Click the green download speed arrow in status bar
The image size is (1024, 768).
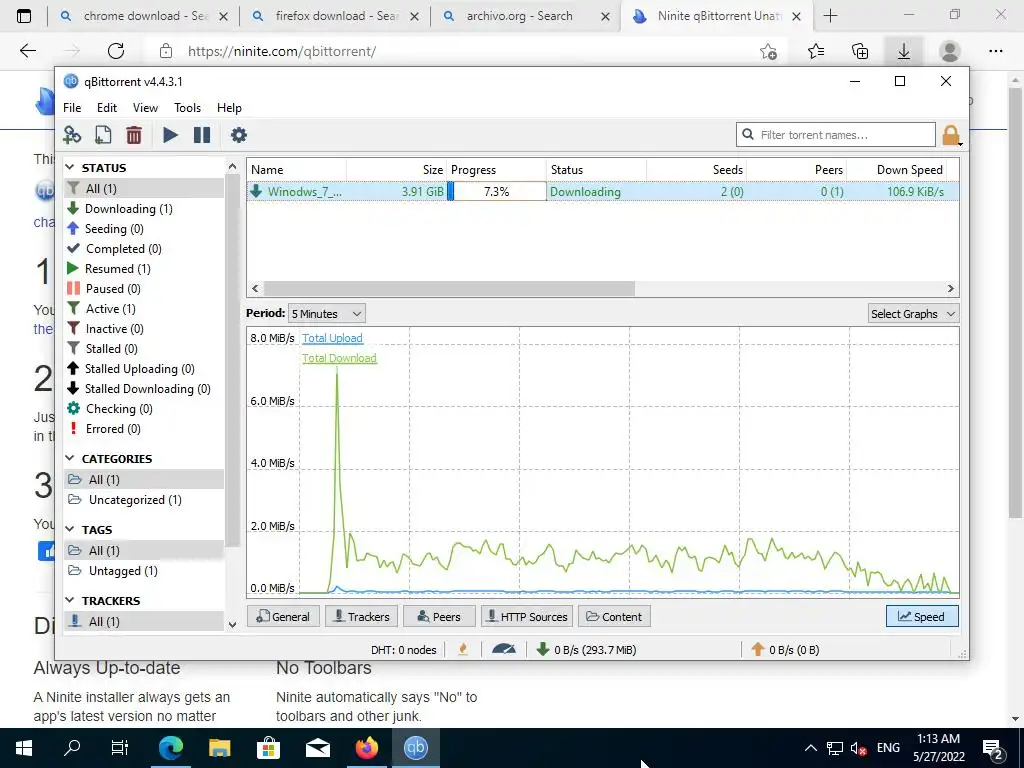(x=542, y=649)
